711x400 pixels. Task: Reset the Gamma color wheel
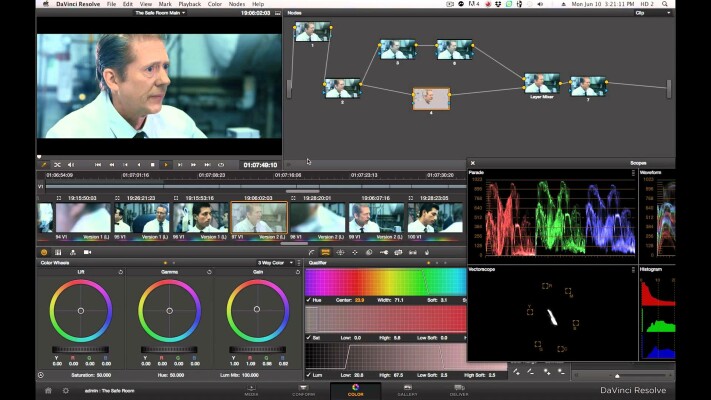209,272
